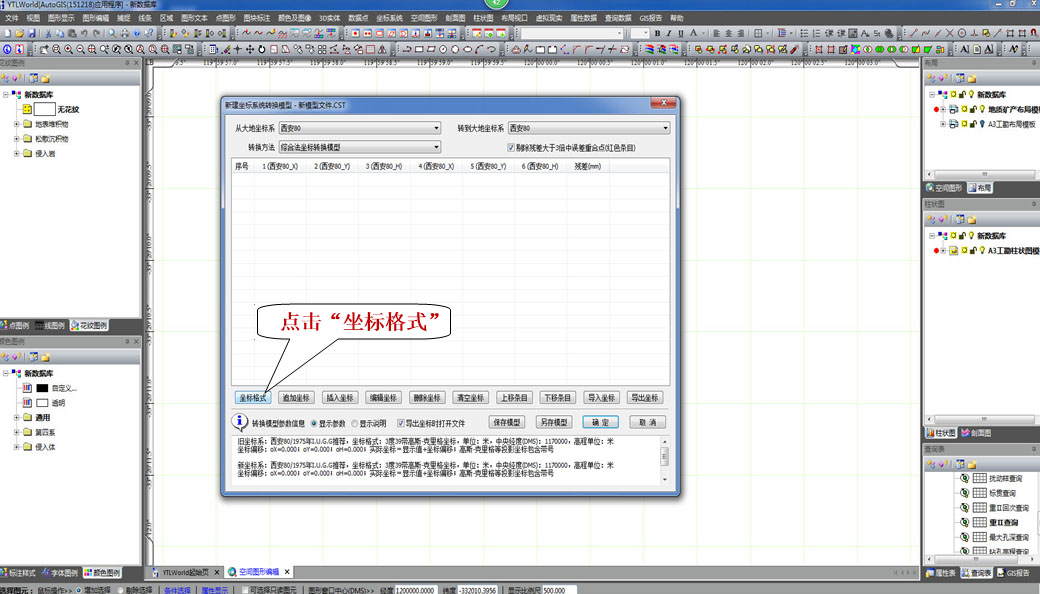Open the 帮助 menu
The width and height of the screenshot is (1040, 594).
[x=677, y=18]
